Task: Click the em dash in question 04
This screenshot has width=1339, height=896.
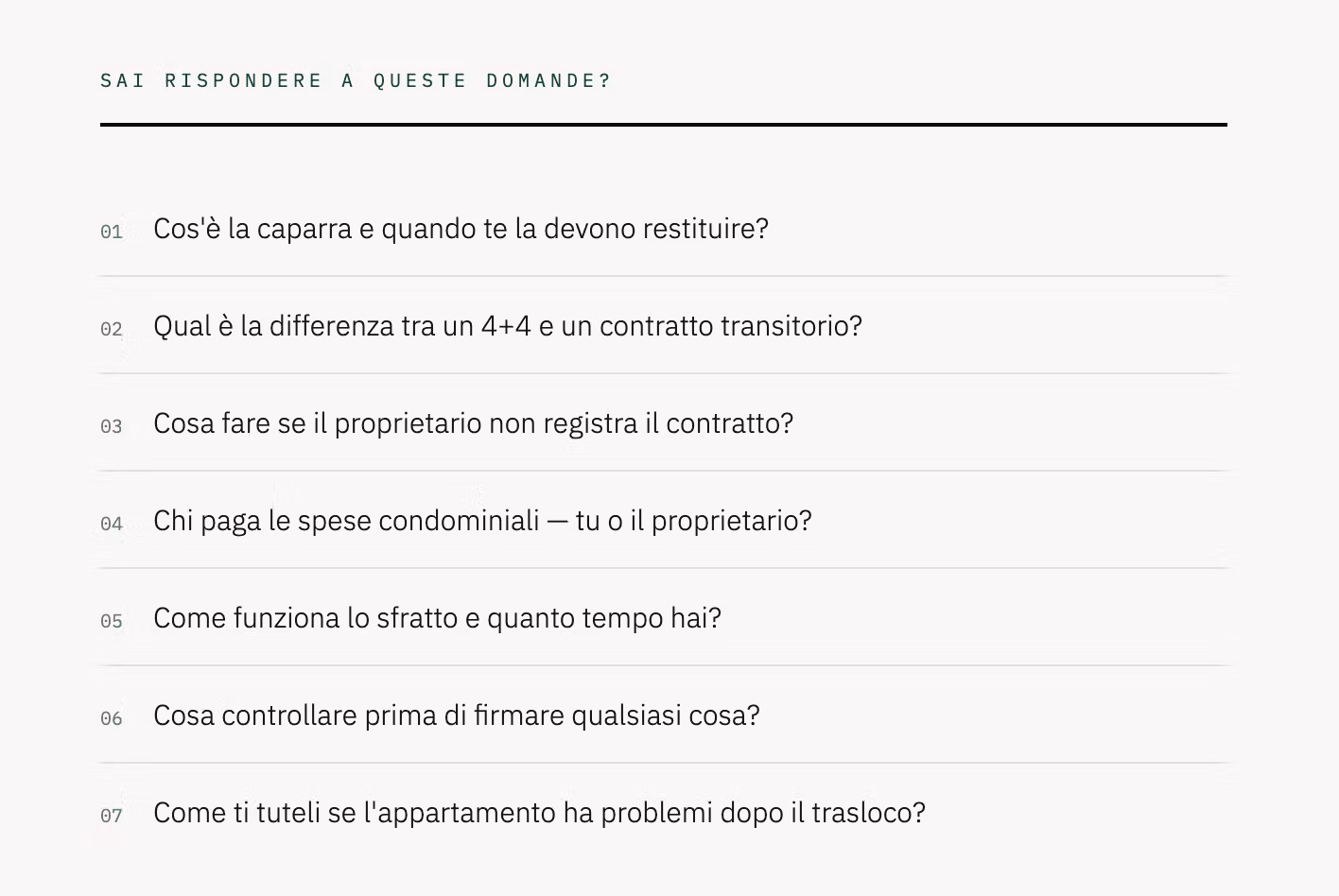Action: [558, 521]
